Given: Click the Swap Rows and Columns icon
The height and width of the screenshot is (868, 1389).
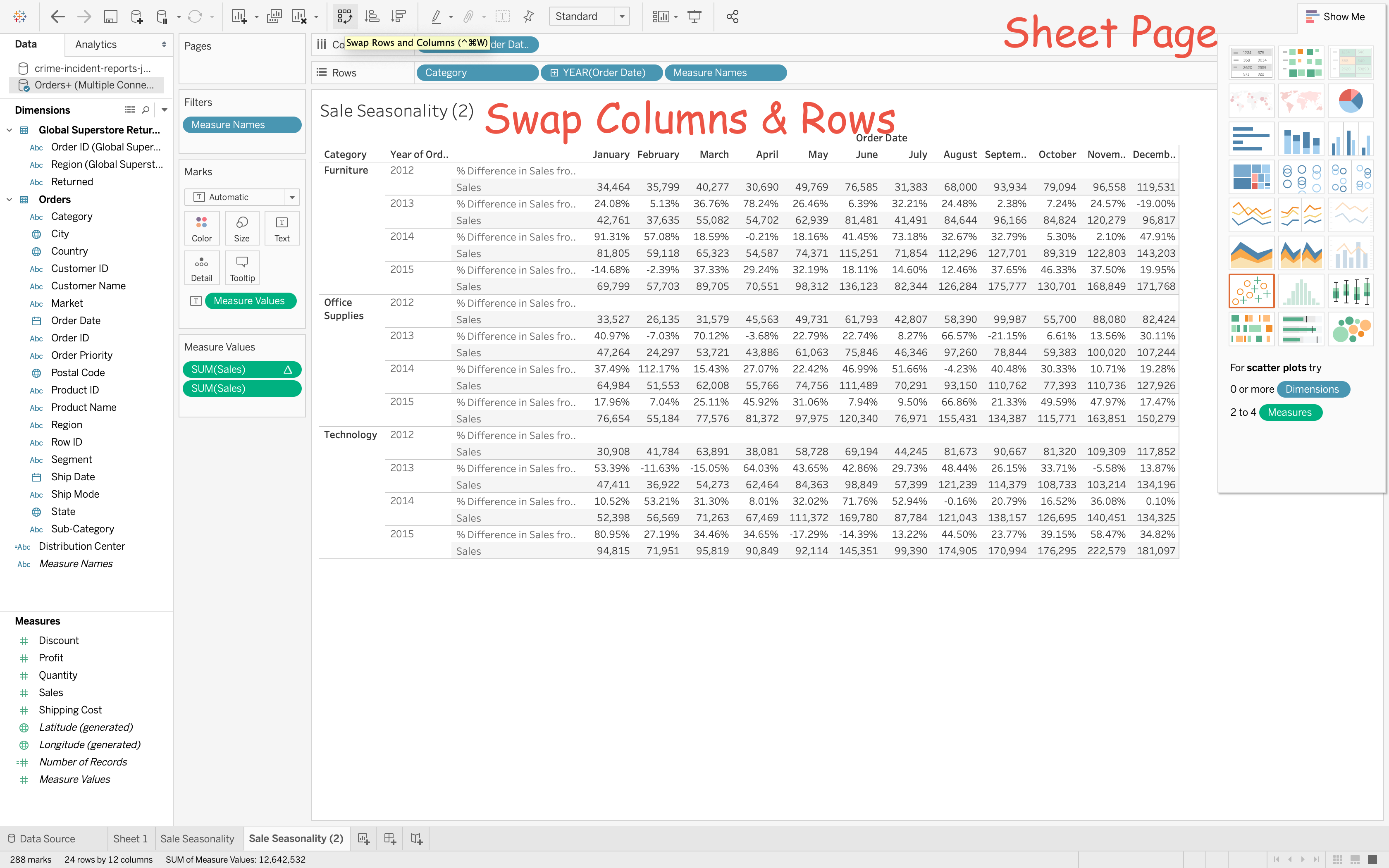Looking at the screenshot, I should coord(344,17).
